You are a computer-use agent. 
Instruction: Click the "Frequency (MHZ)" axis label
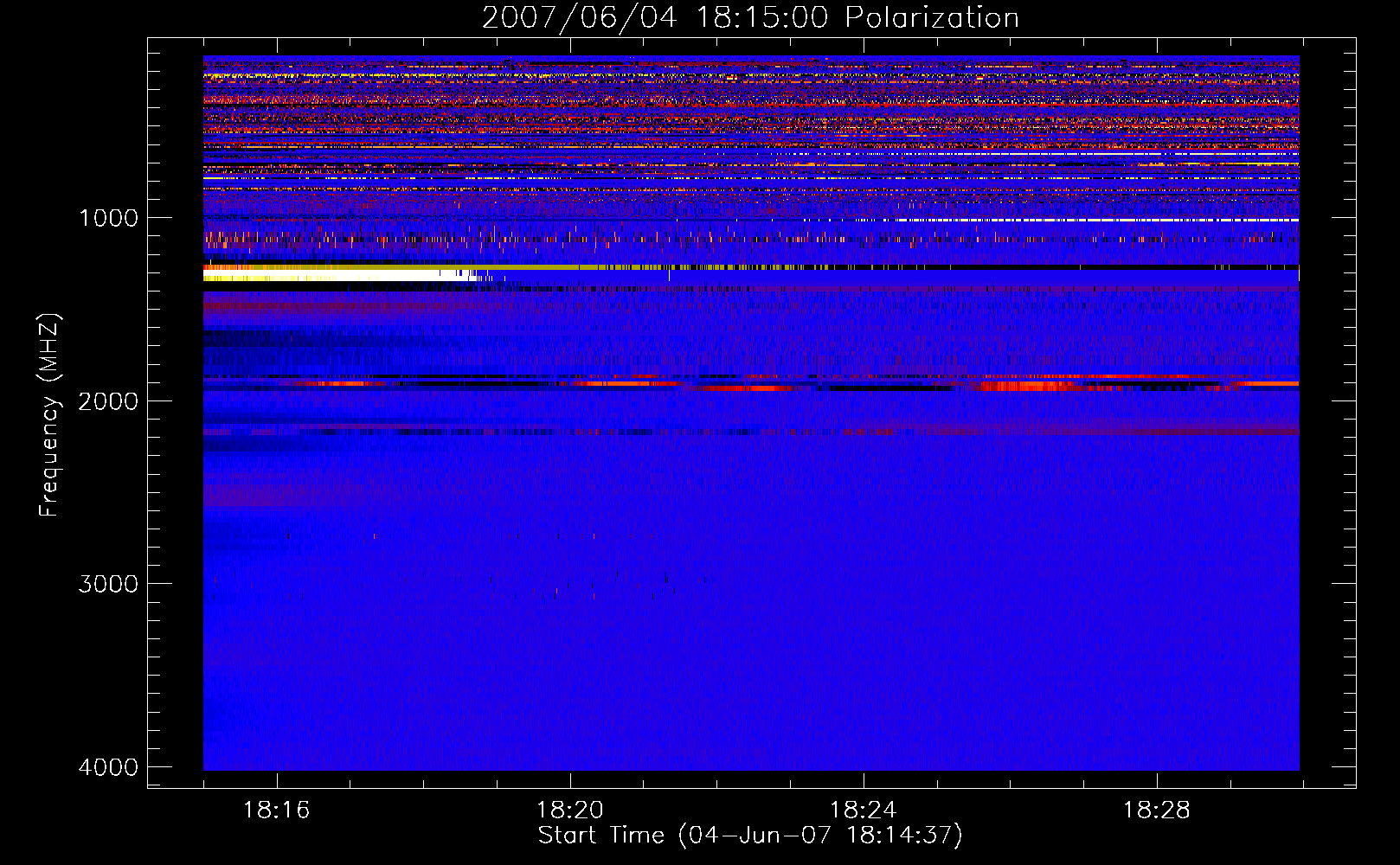coord(50,415)
